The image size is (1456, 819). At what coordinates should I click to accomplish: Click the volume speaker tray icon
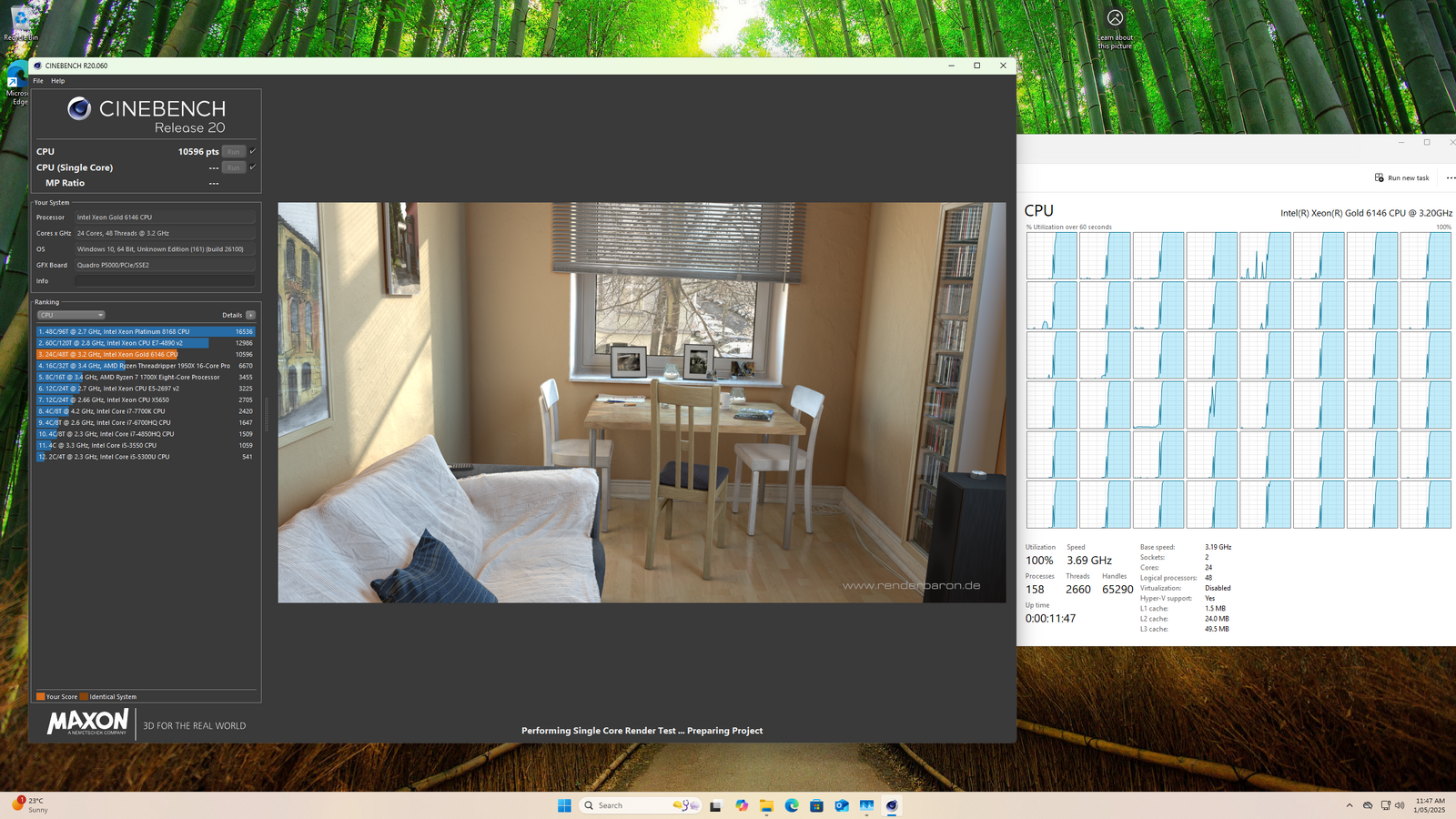pyautogui.click(x=1400, y=805)
